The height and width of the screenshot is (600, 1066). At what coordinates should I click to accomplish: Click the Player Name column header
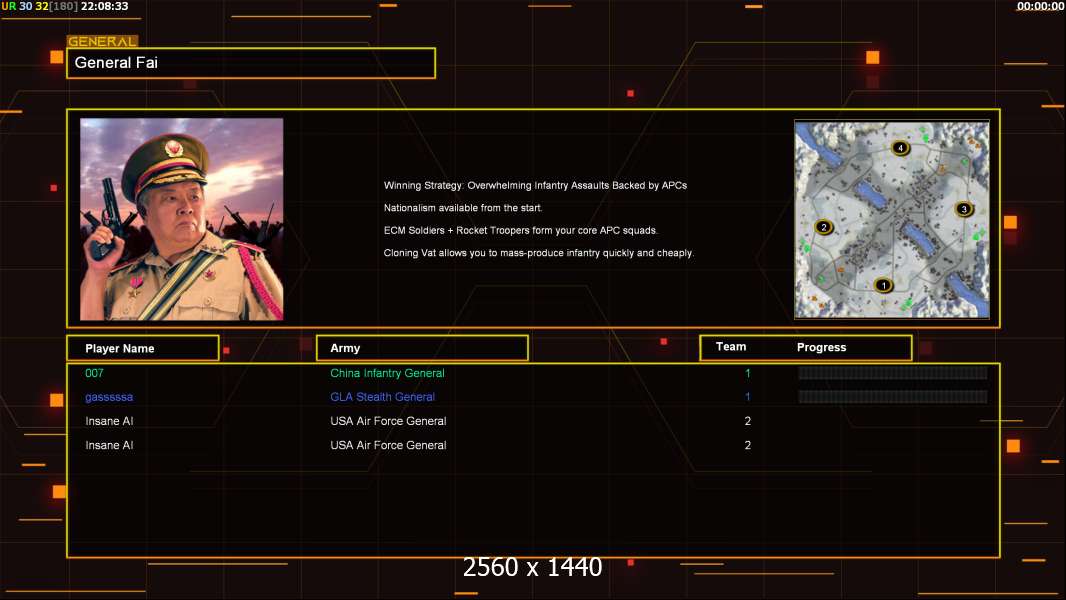coord(143,348)
